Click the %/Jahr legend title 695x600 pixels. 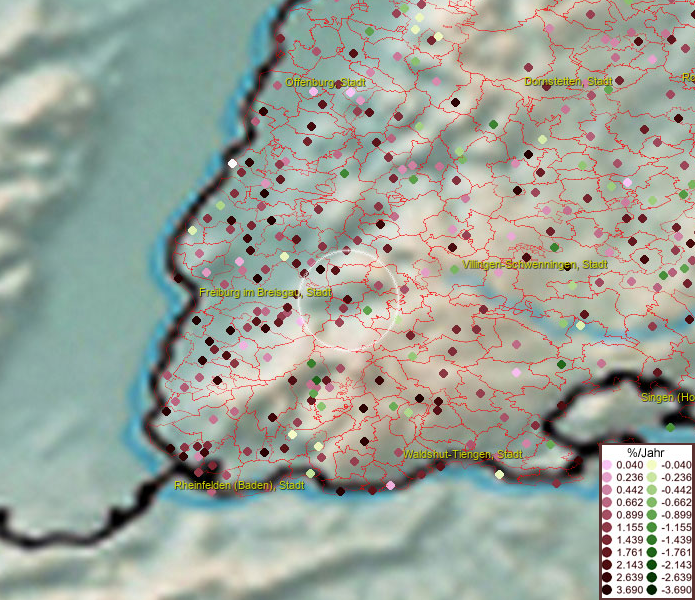pos(646,452)
